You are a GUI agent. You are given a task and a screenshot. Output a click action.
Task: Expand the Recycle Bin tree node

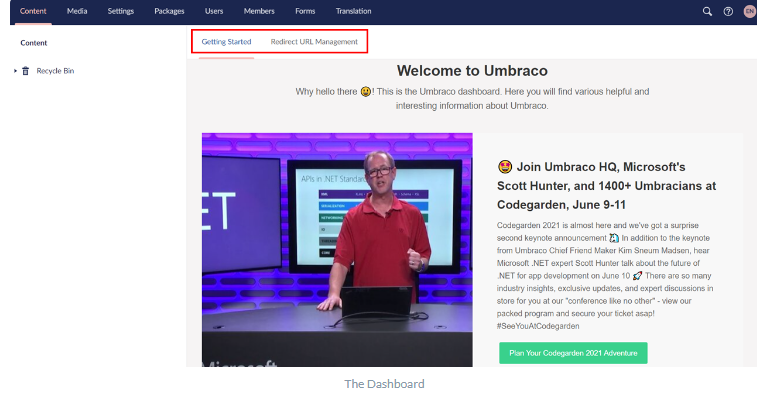pos(15,71)
